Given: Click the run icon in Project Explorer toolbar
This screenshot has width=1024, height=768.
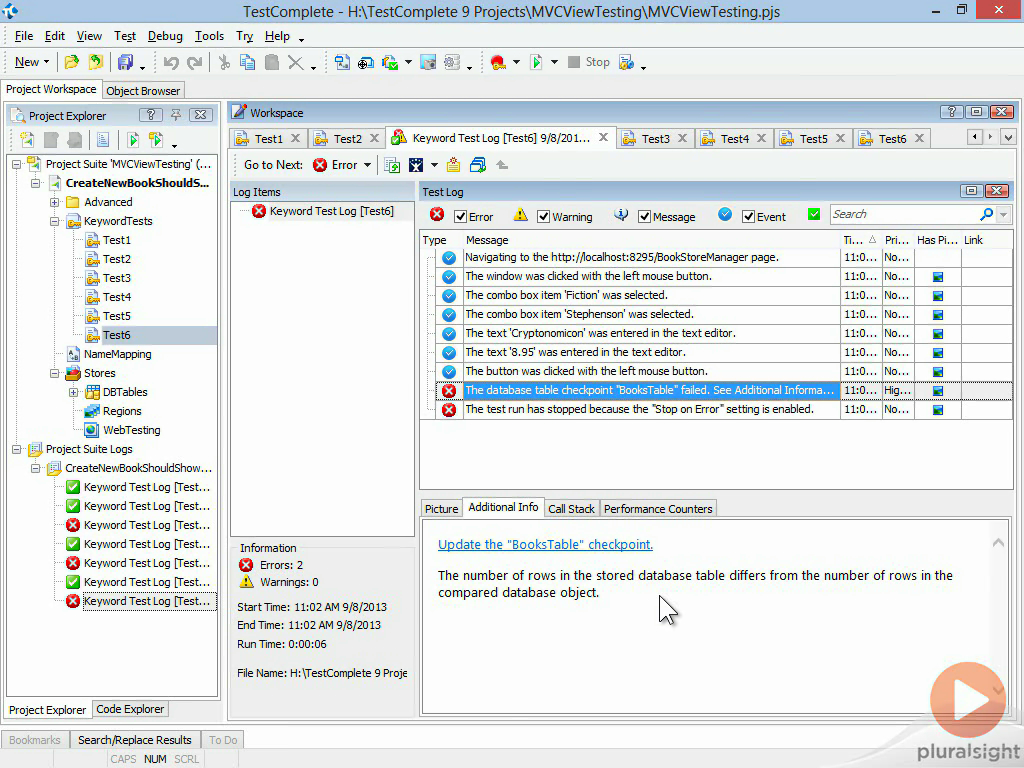Looking at the screenshot, I should click(133, 139).
